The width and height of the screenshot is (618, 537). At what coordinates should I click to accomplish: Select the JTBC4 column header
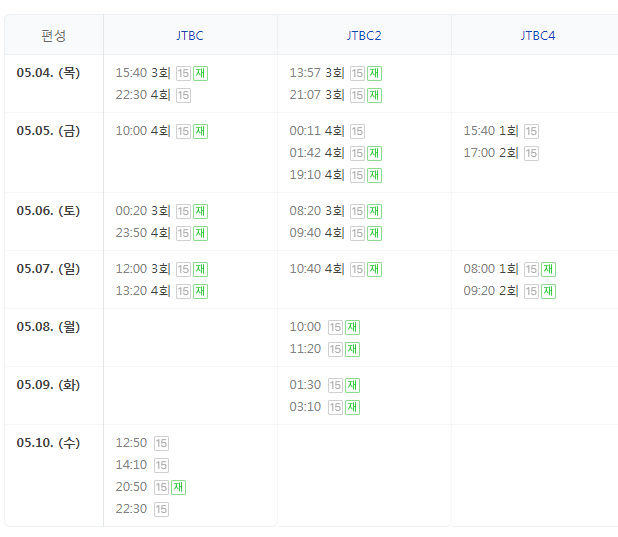click(x=537, y=35)
